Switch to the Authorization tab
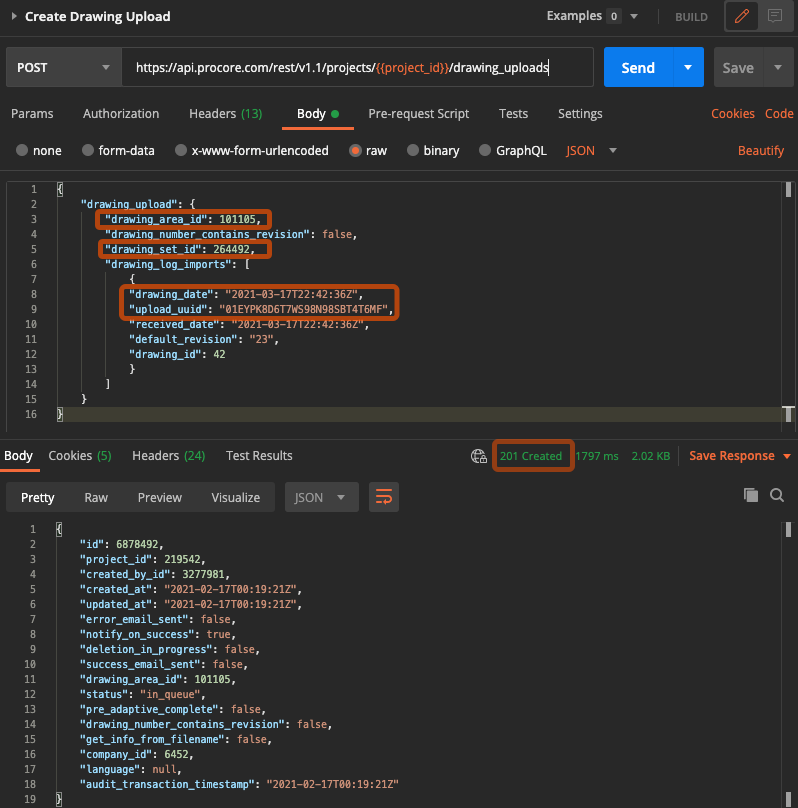 [x=121, y=113]
